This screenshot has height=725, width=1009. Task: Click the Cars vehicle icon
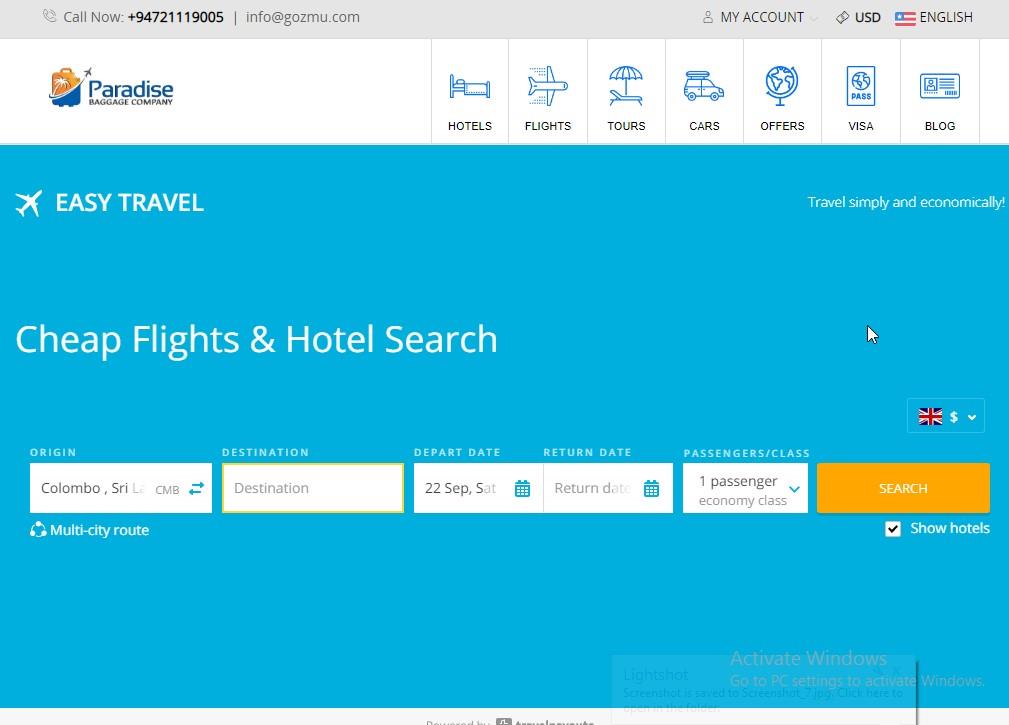pos(704,86)
